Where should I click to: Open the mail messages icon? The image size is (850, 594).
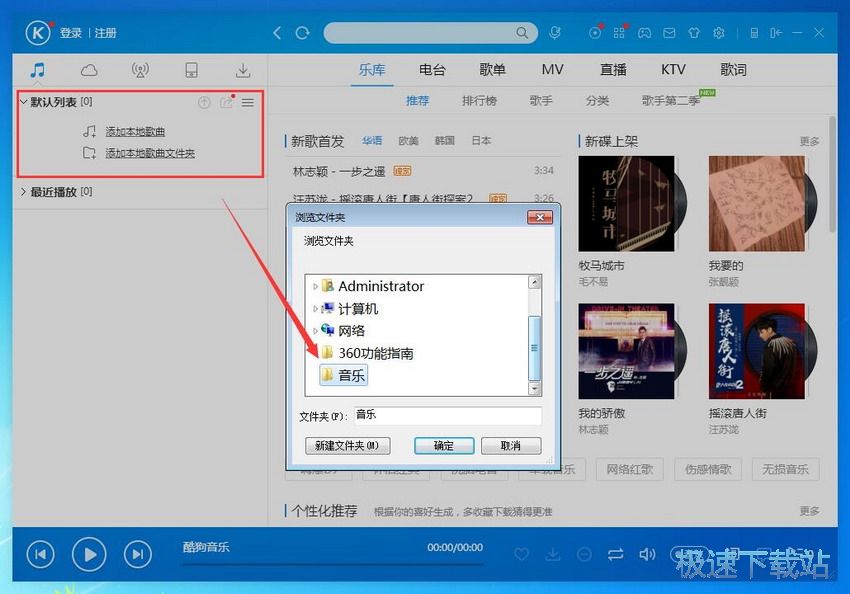tap(669, 33)
